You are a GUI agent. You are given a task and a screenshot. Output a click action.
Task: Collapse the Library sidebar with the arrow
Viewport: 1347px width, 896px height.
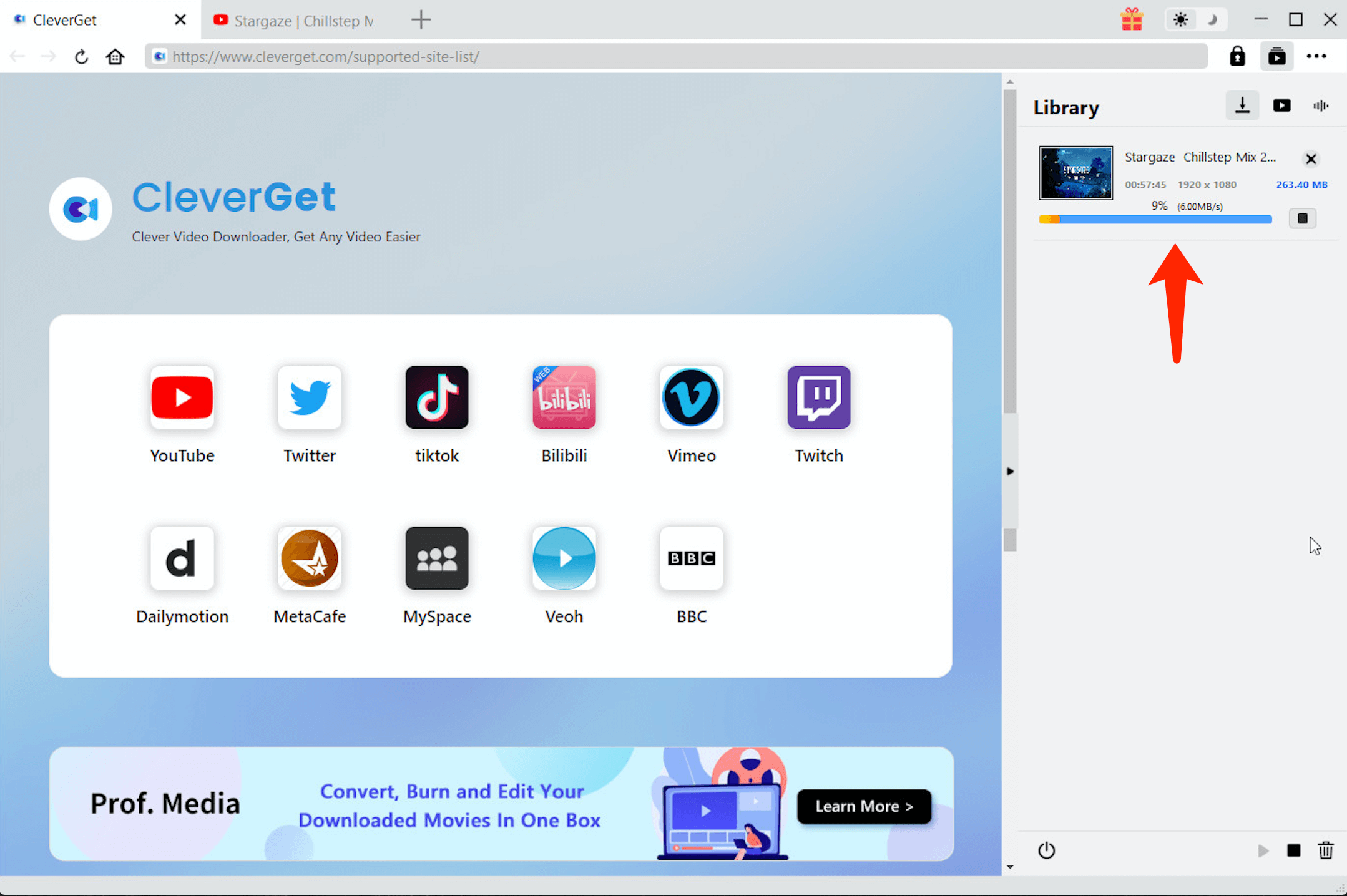pos(1011,471)
